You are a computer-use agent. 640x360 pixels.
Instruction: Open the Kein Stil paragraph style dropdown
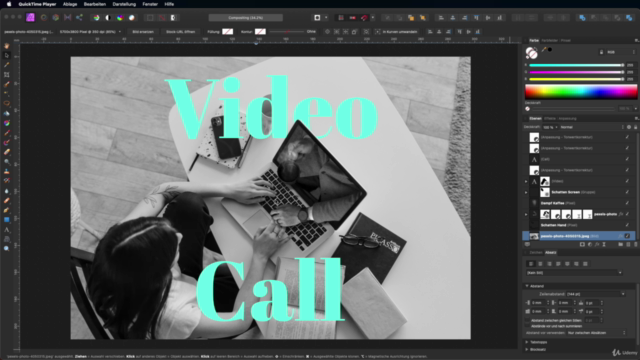tap(574, 273)
